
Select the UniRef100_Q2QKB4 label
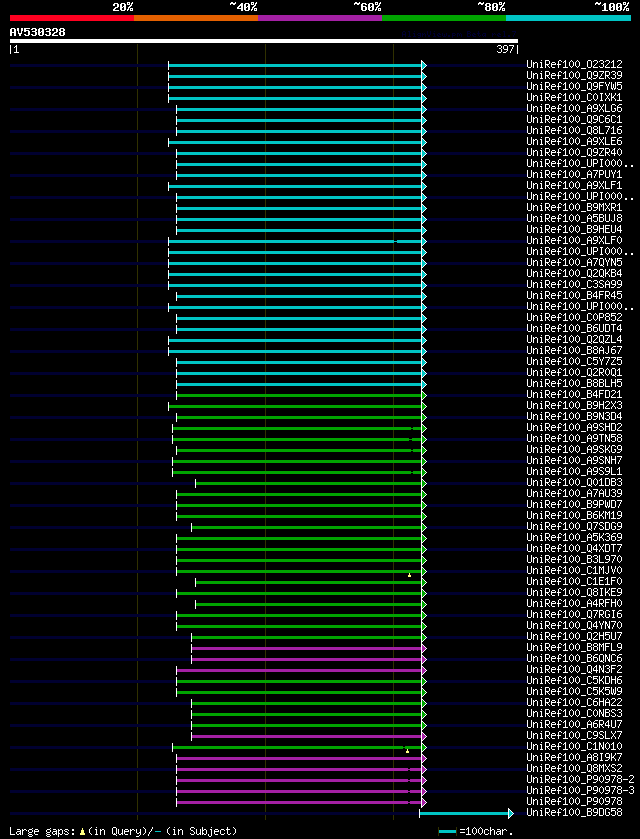[x=574, y=273]
